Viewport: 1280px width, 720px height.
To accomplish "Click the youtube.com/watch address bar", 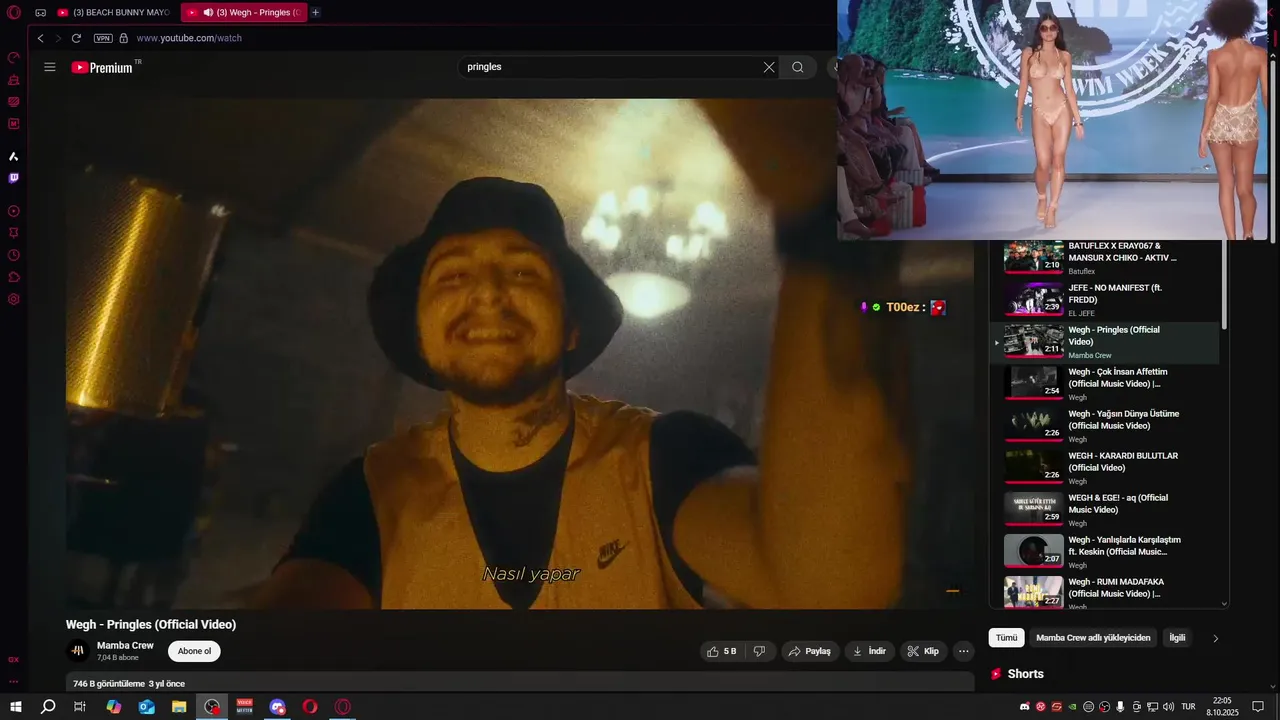I will pyautogui.click(x=189, y=38).
